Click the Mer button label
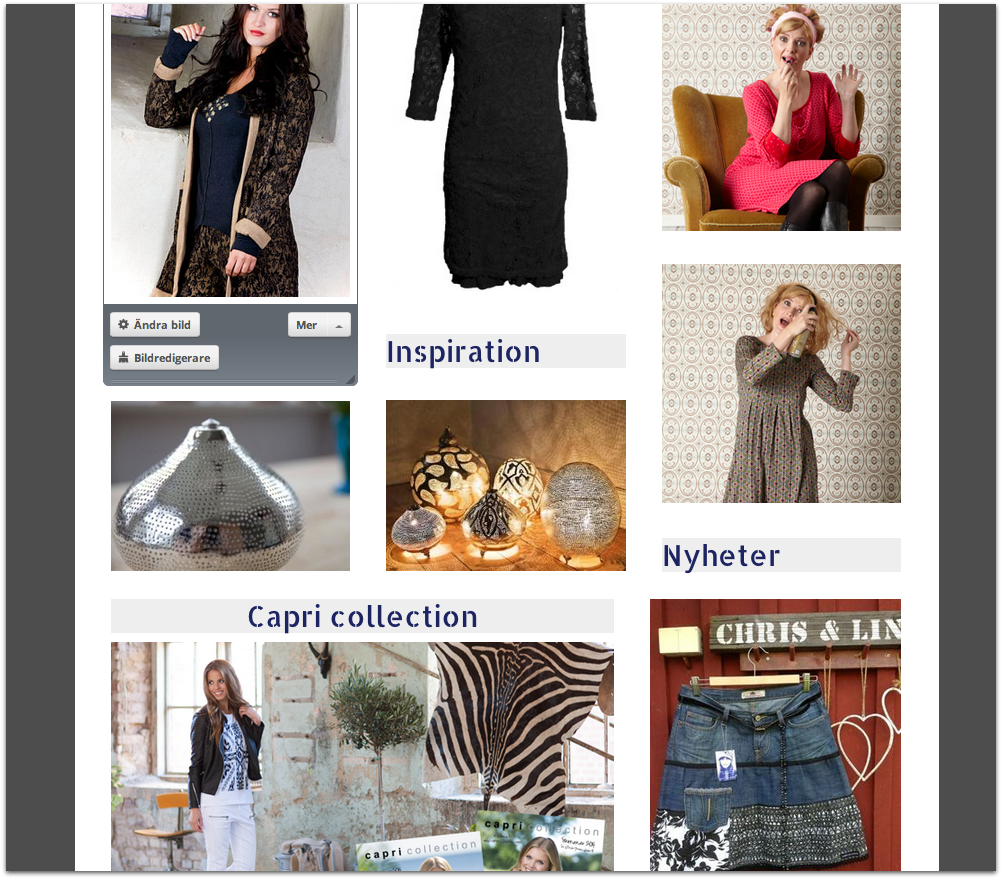 click(x=307, y=325)
